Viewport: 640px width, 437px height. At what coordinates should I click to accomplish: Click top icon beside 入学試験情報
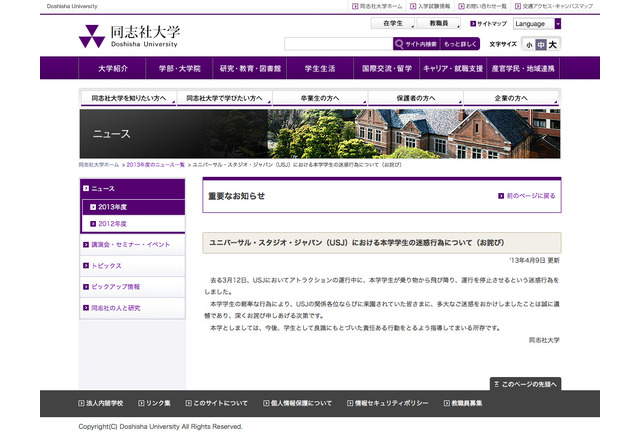click(x=413, y=6)
